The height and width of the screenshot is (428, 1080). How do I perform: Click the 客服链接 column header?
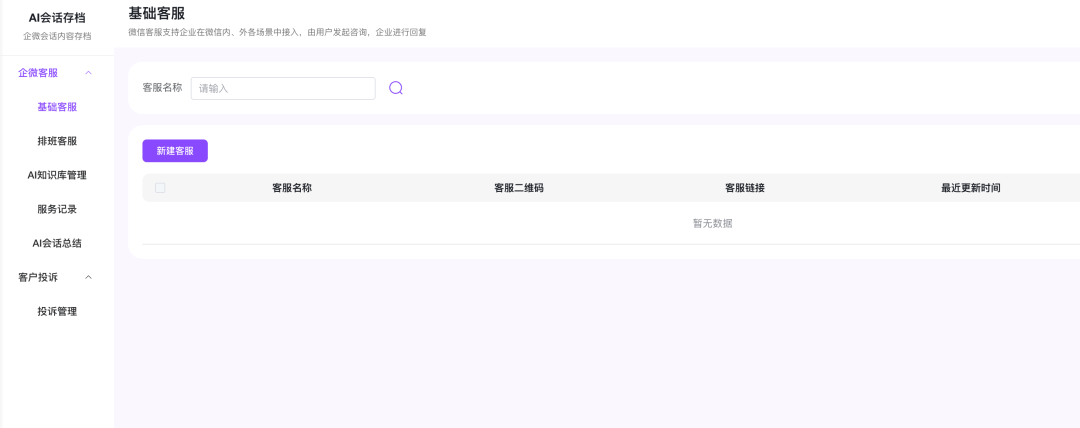coord(745,188)
